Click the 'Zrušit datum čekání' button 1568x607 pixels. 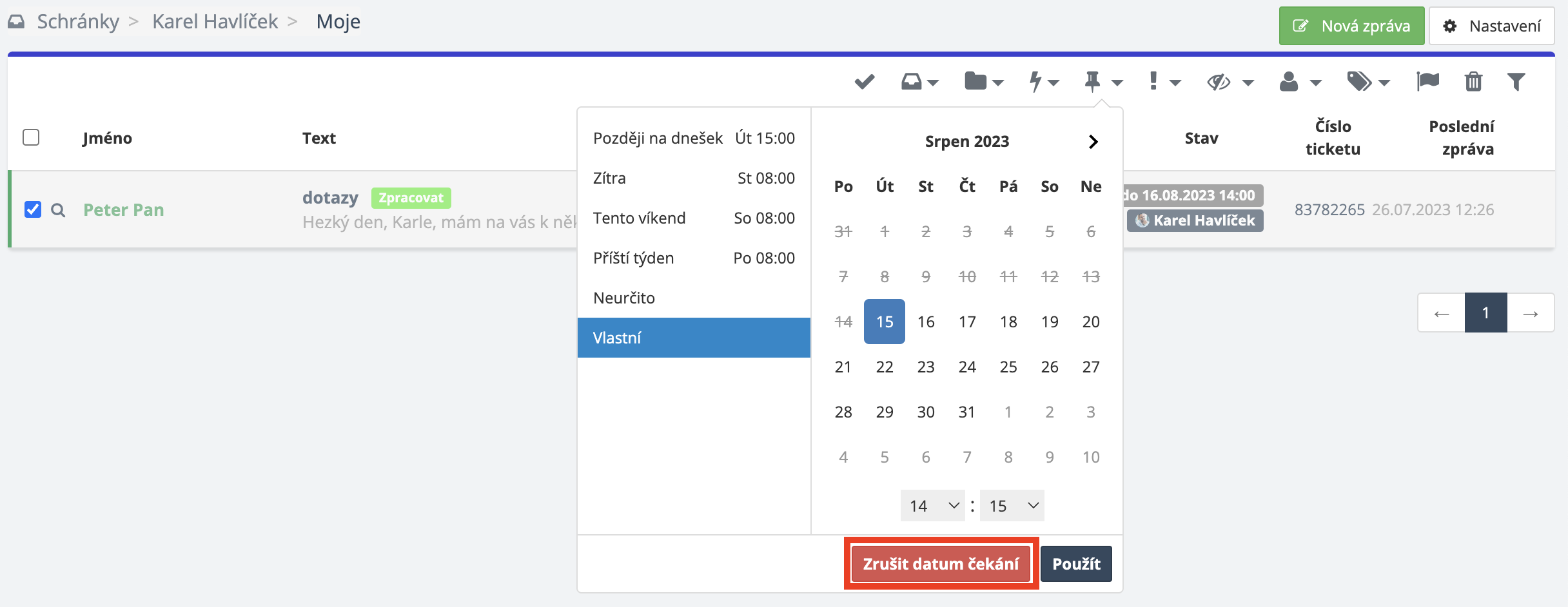click(941, 564)
